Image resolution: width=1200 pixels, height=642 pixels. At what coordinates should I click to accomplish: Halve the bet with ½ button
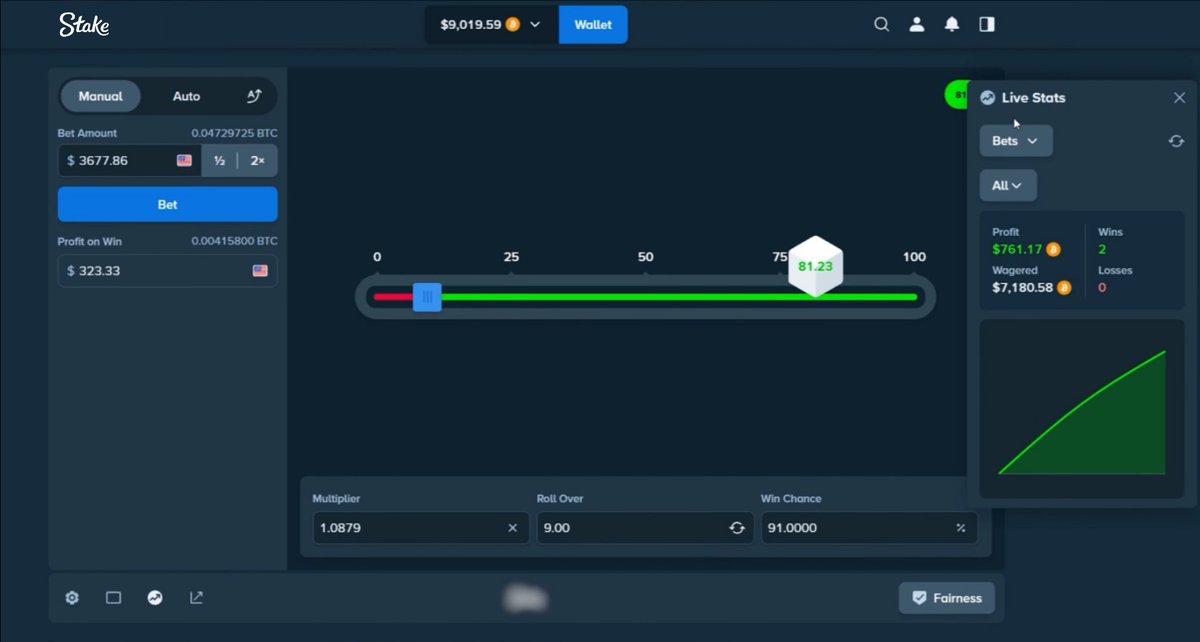[219, 160]
